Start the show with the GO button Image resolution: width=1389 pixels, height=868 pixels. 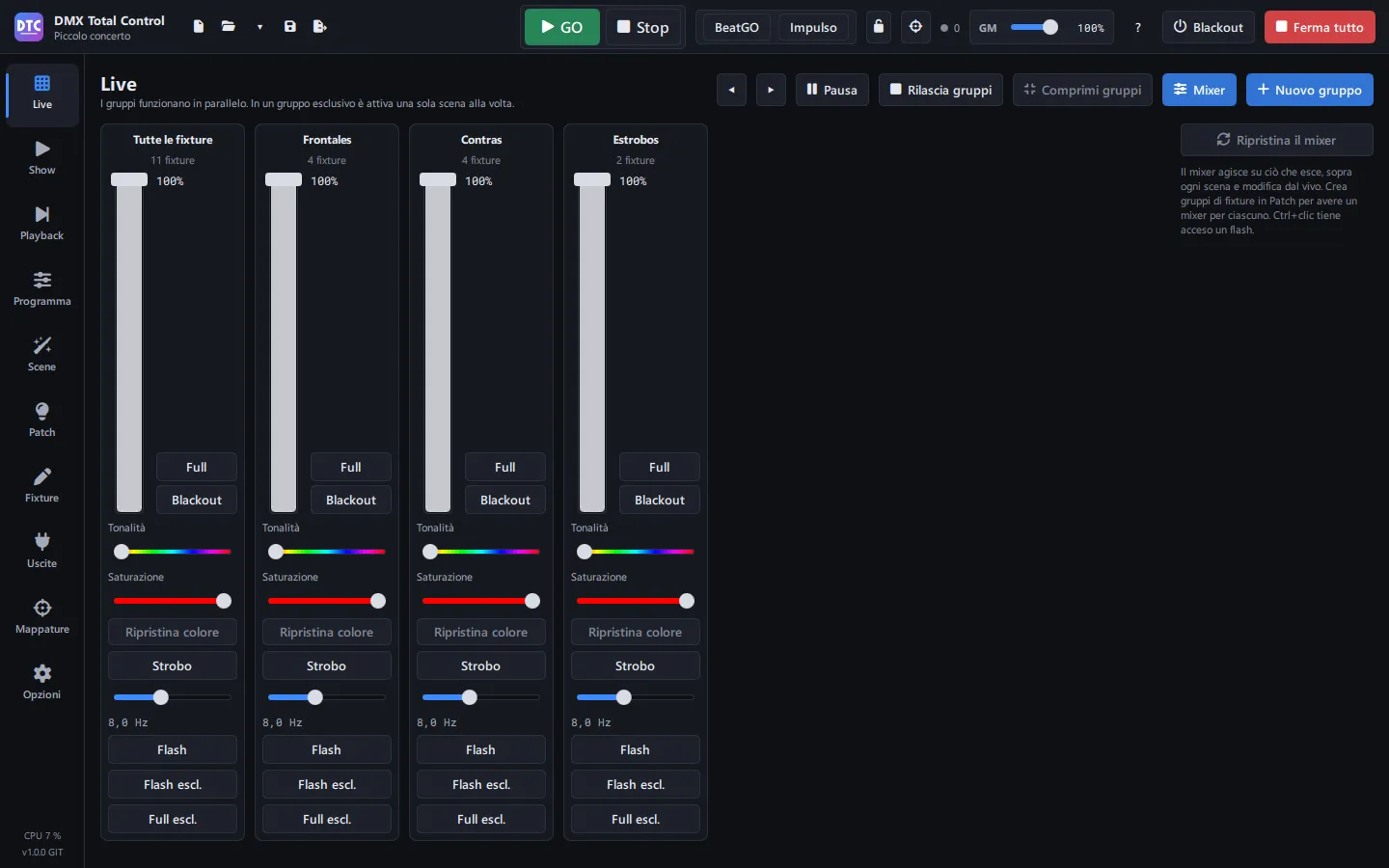click(x=562, y=27)
